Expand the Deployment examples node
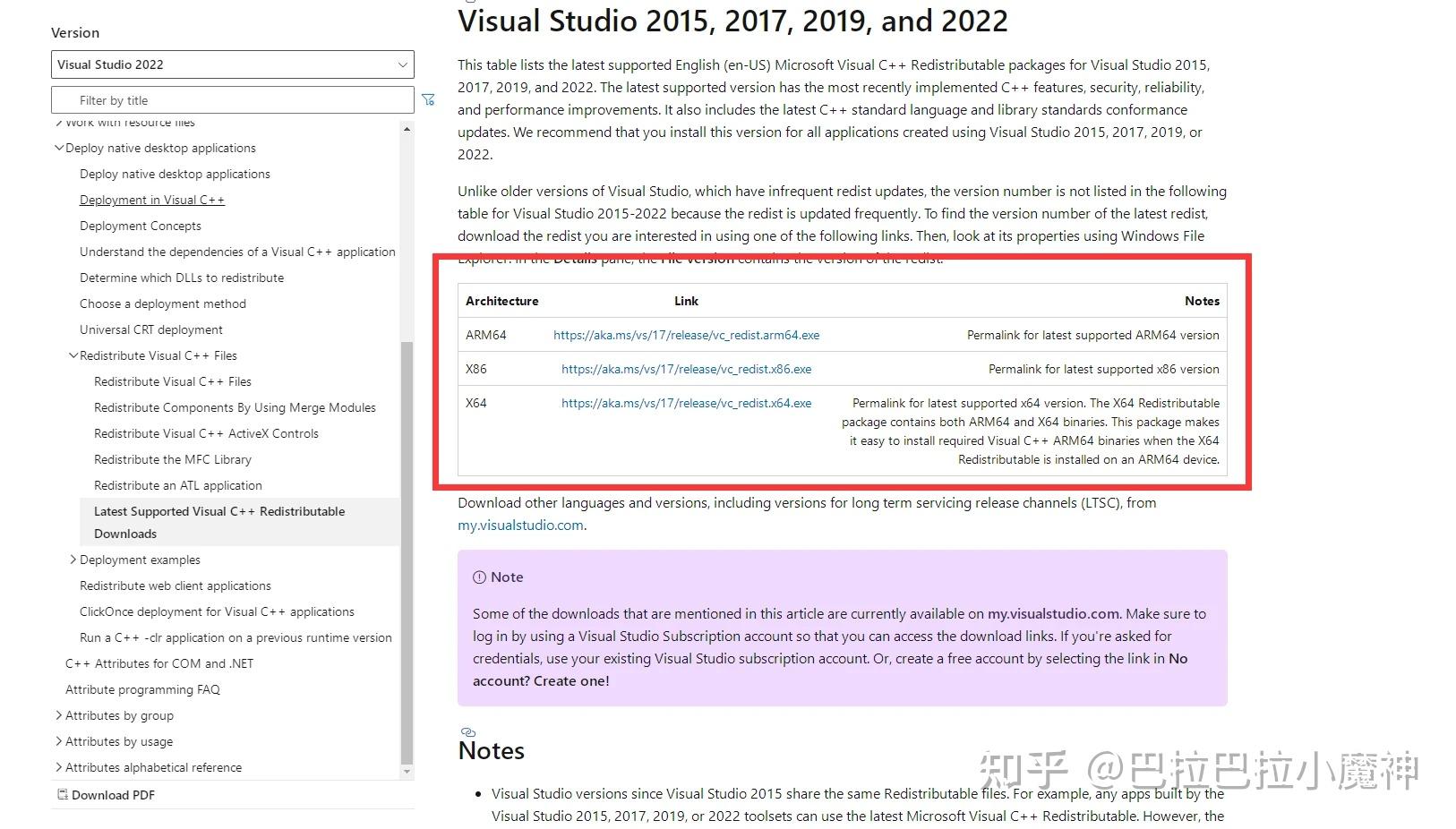Image resolution: width=1456 pixels, height=829 pixels. coord(73,560)
